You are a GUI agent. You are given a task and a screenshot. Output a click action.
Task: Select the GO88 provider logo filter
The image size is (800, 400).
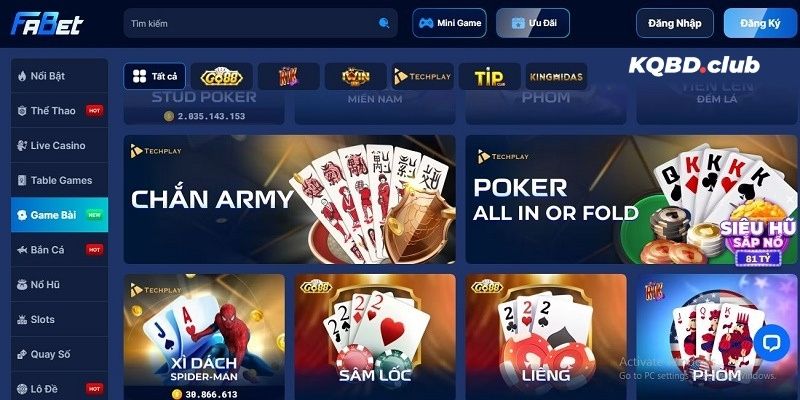coord(221,77)
